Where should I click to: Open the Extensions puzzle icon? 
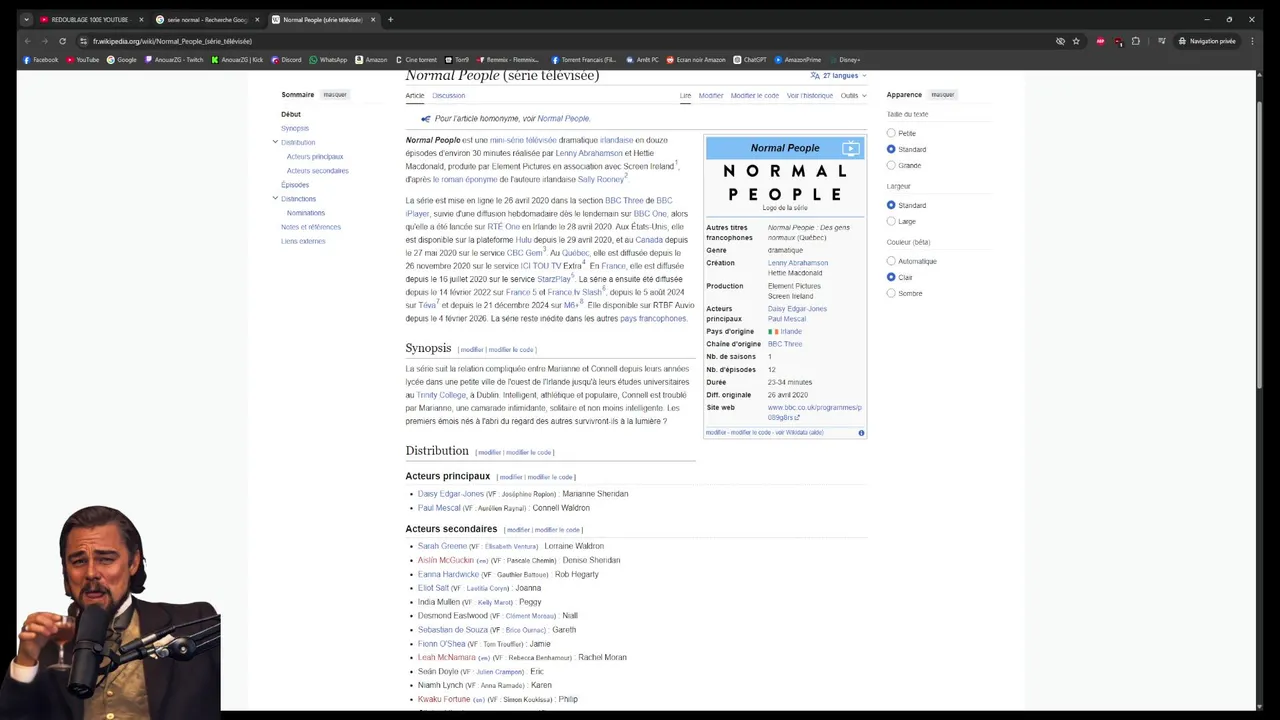point(1135,41)
